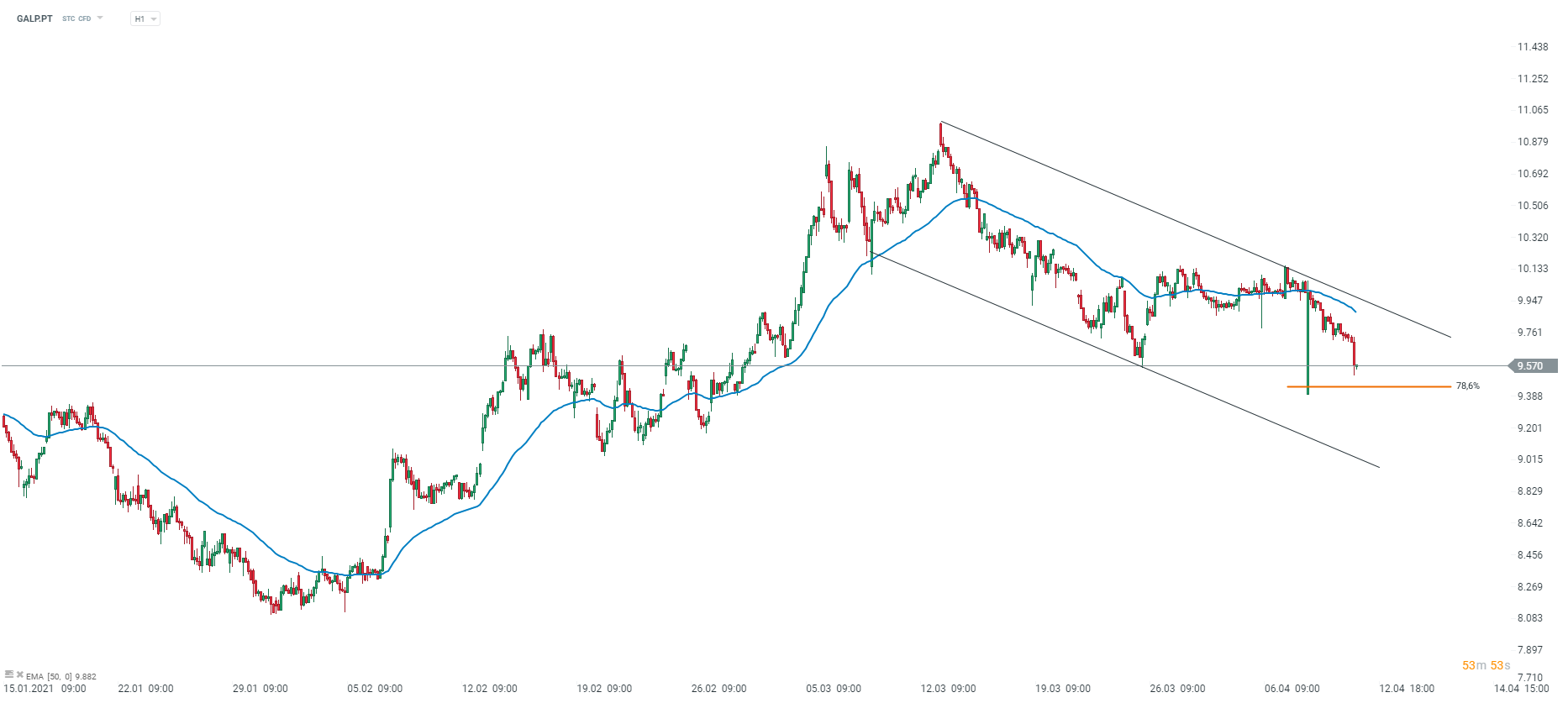Viewport: 1568px width, 703px height.
Task: Remove the EMA indicator with X icon
Action: [x=19, y=674]
